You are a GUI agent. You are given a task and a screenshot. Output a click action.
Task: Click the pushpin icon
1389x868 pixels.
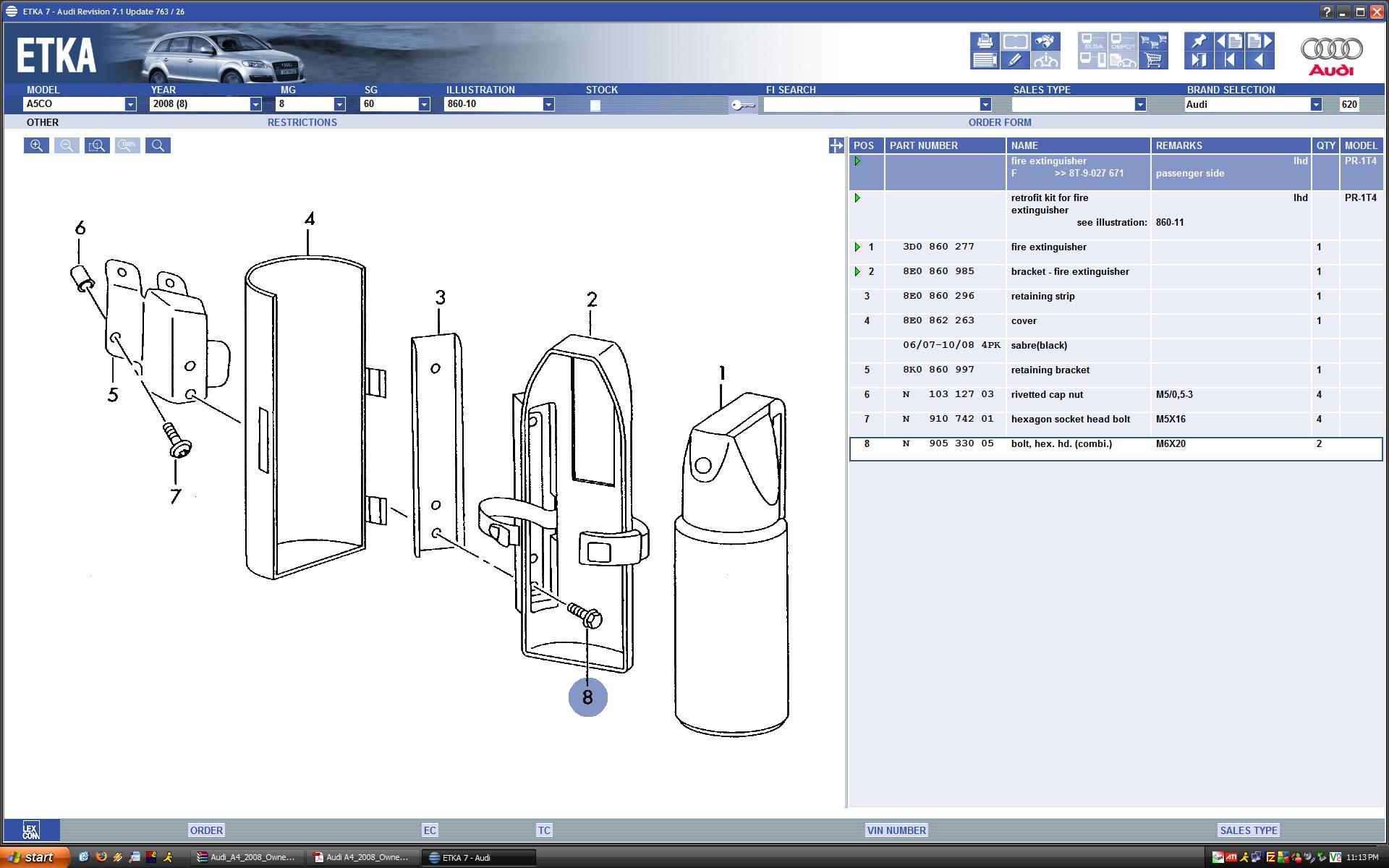pos(1199,41)
